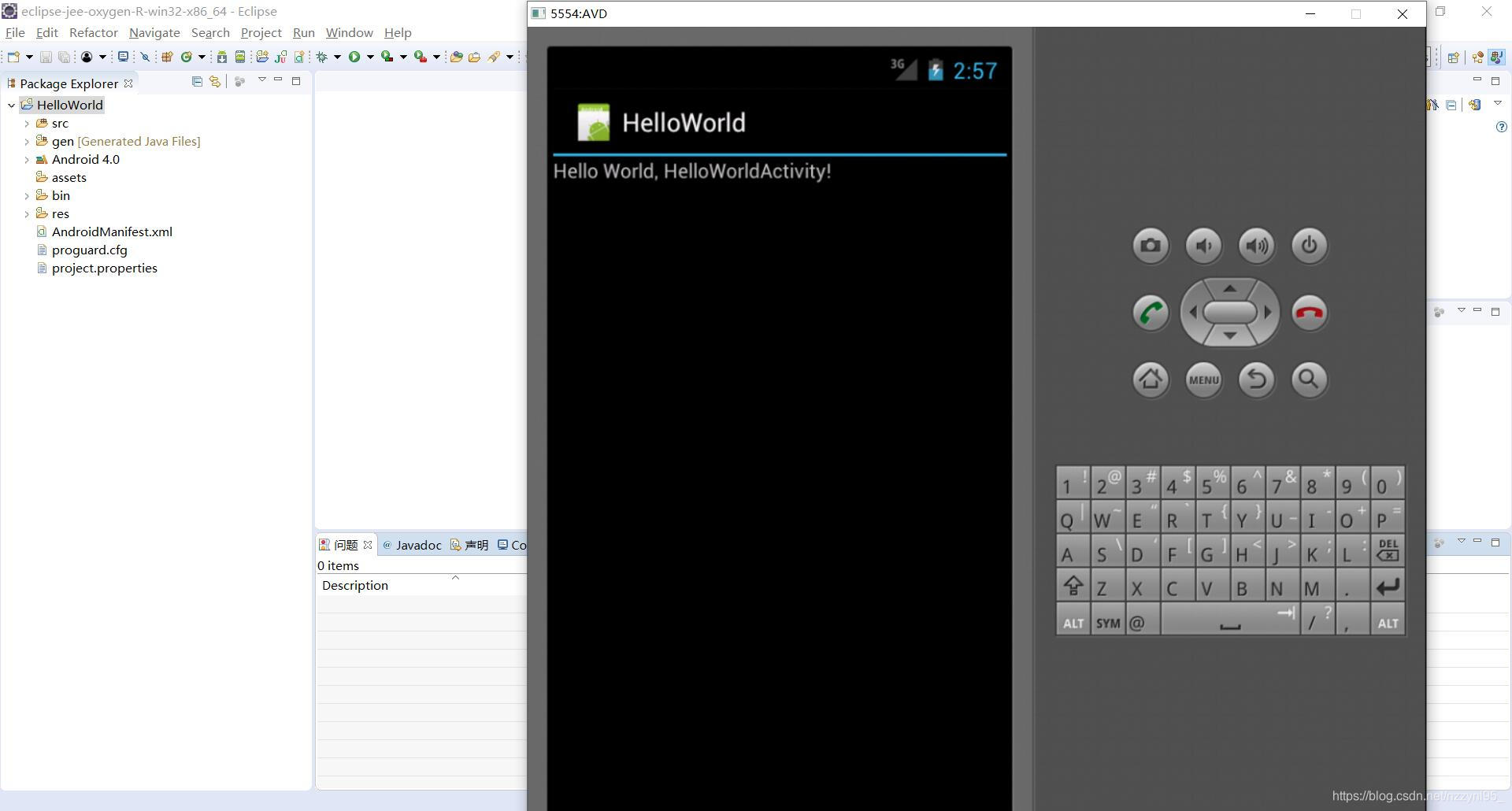Click the New Java Package toolbar icon
Screen dimensions: 1512x811
click(x=167, y=57)
